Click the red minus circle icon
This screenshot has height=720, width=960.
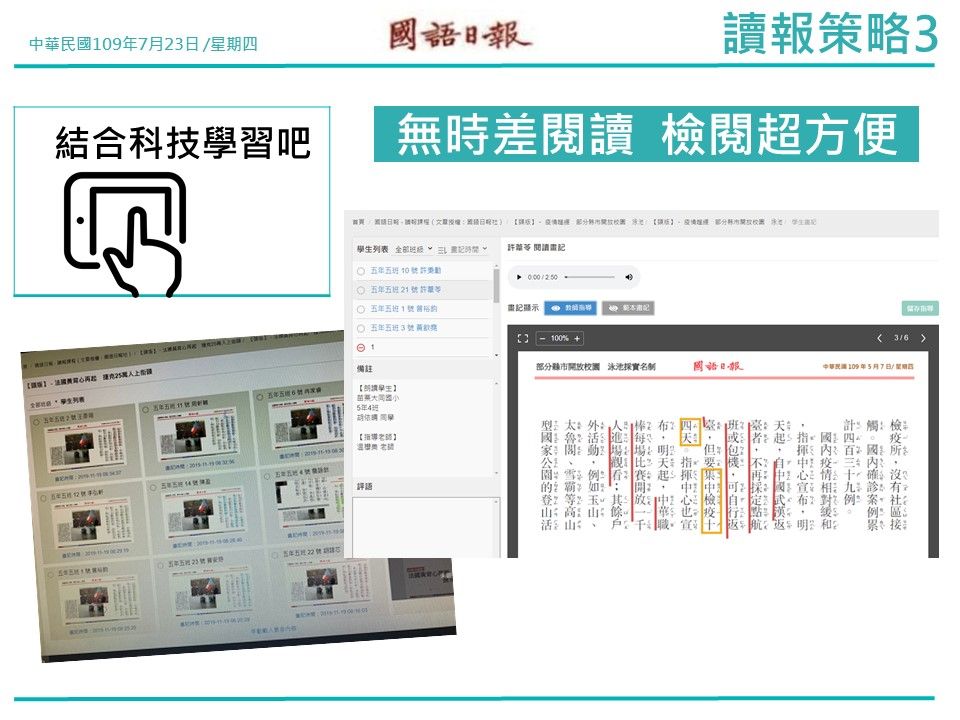pyautogui.click(x=360, y=347)
